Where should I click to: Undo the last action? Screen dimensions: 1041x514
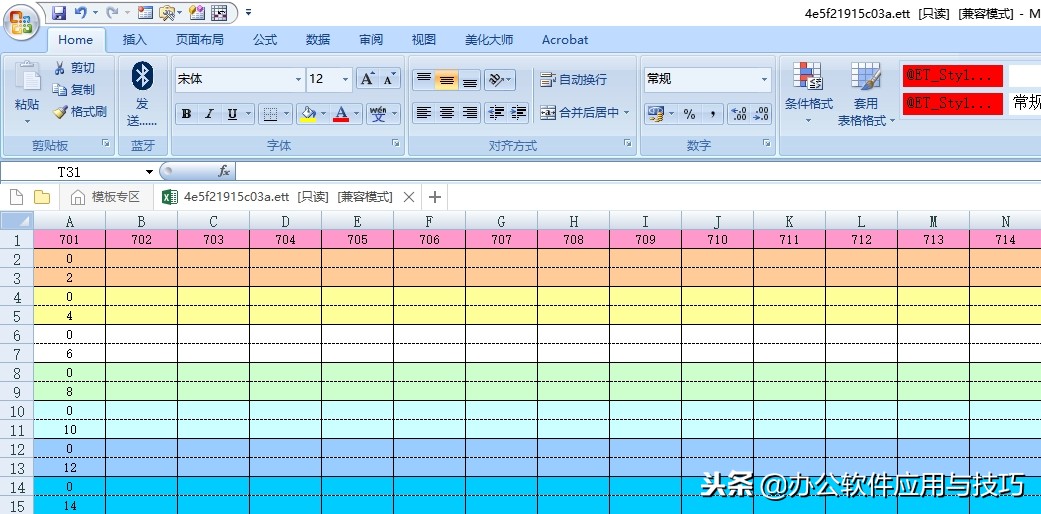80,13
